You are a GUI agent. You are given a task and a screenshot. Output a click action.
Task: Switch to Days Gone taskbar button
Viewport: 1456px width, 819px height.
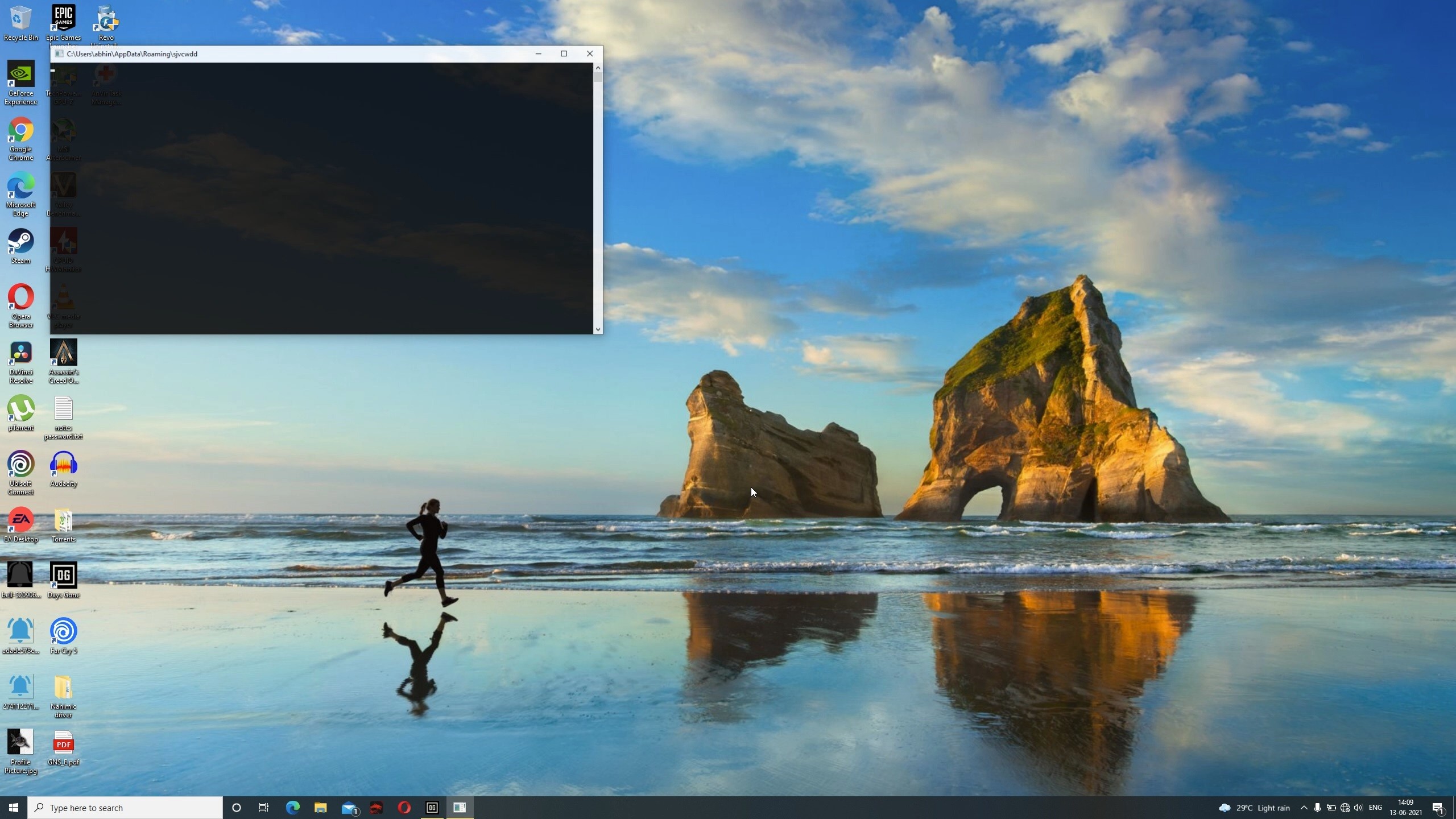[x=432, y=808]
